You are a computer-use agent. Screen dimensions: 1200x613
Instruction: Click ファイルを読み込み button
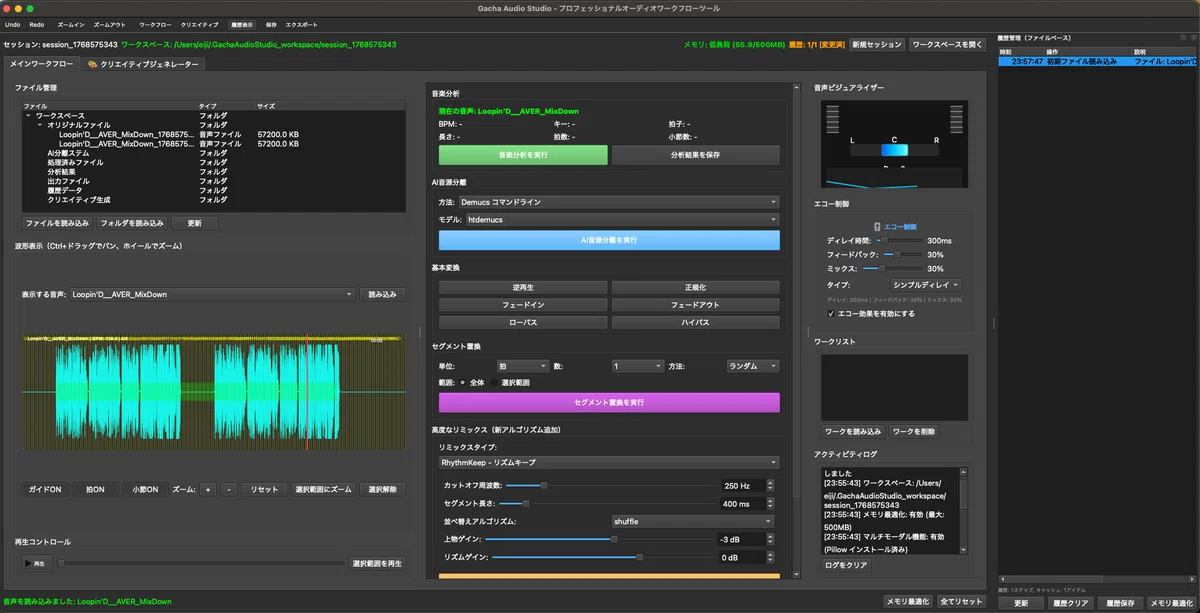57,223
